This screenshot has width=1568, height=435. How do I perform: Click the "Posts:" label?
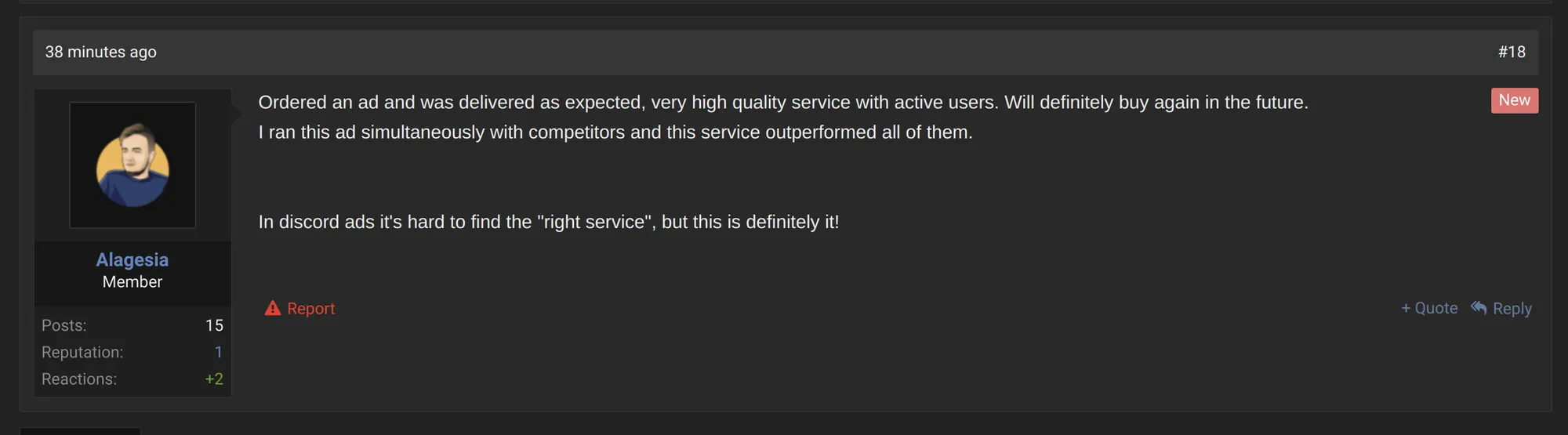tap(64, 325)
